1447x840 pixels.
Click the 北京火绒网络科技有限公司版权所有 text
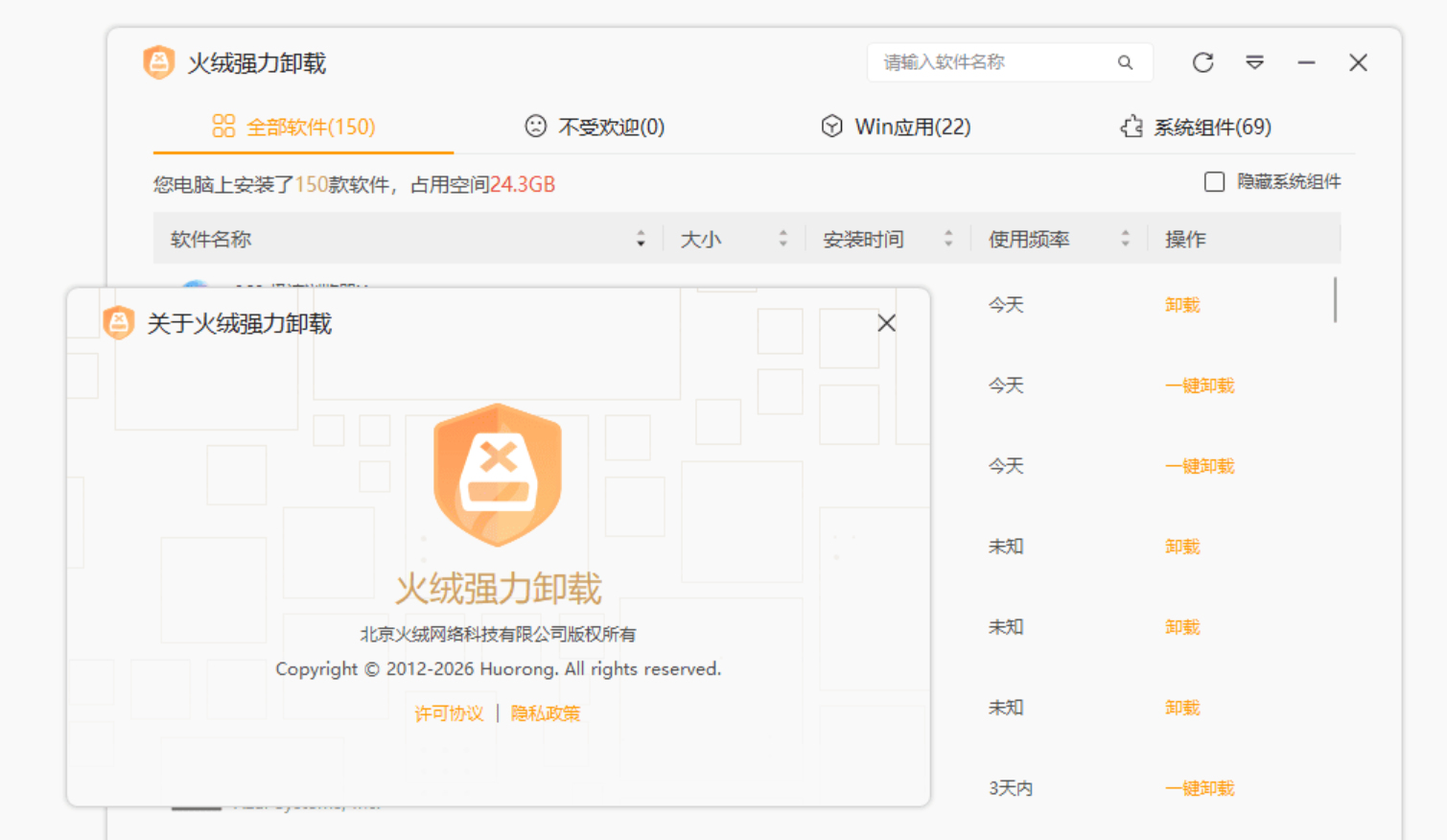498,634
